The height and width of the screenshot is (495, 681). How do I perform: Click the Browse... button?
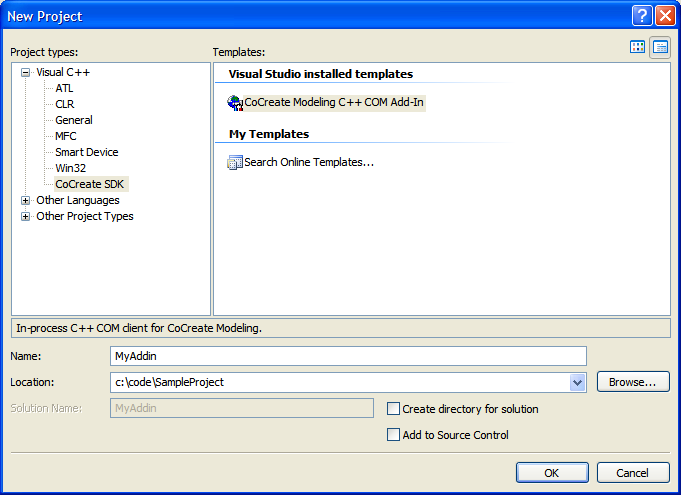coord(633,382)
